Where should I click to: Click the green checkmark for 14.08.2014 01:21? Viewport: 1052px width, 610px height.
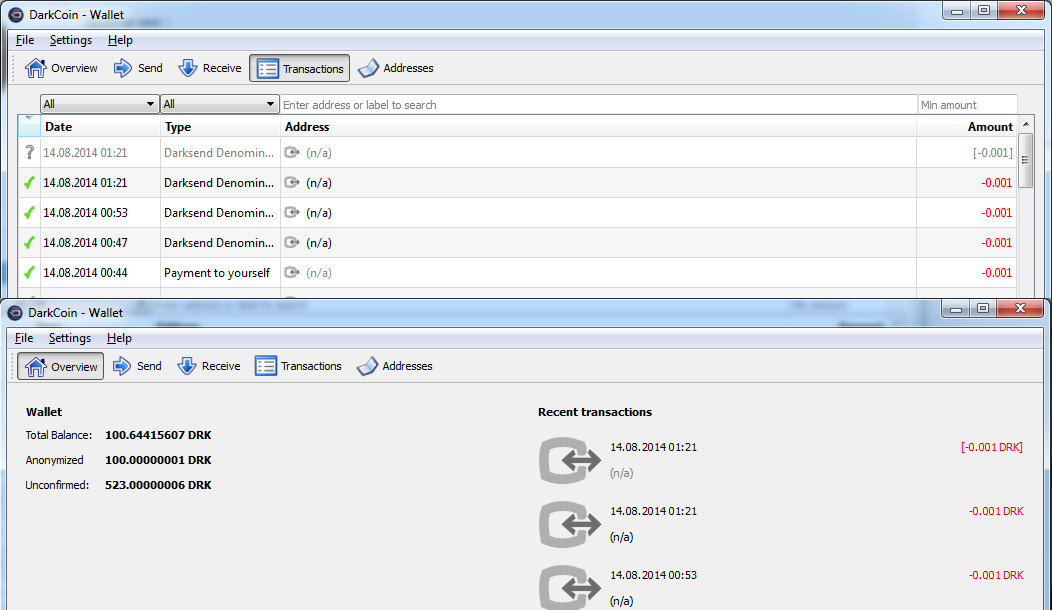point(29,183)
